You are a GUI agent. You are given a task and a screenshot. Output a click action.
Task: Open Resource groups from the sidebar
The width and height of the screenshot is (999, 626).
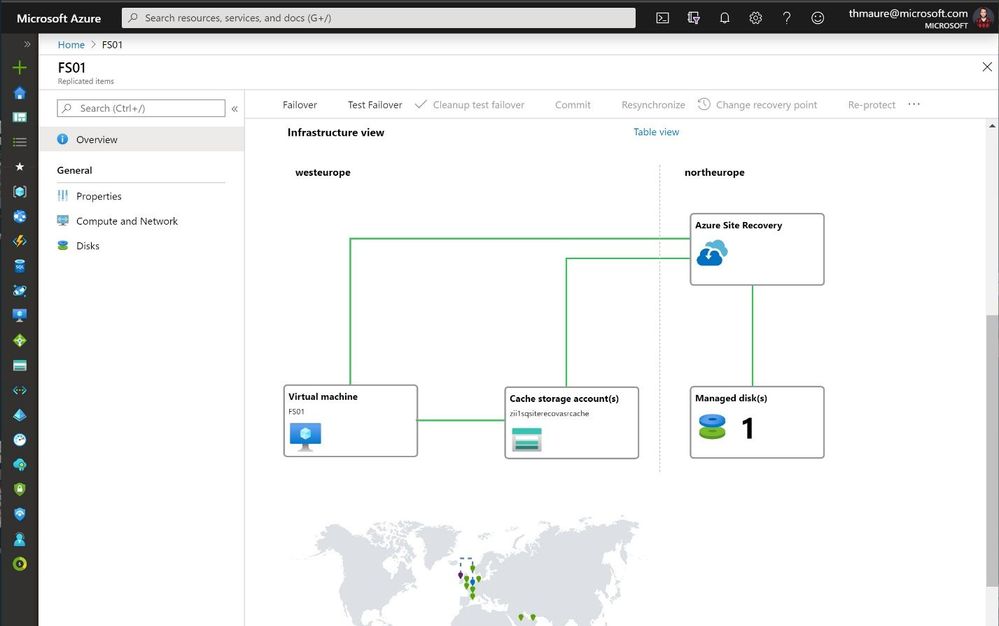[20, 192]
